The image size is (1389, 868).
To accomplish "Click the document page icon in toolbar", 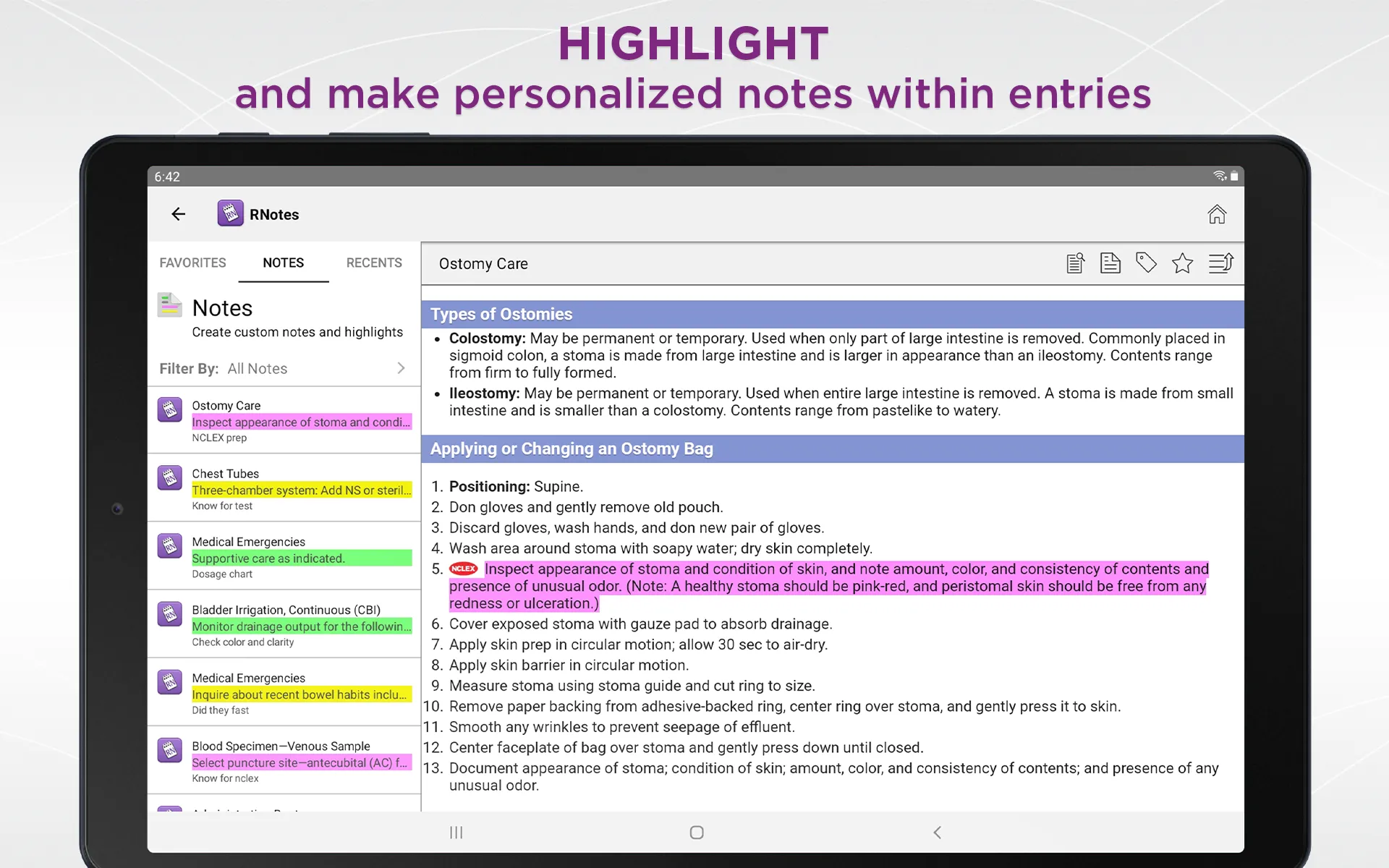I will pyautogui.click(x=1110, y=263).
